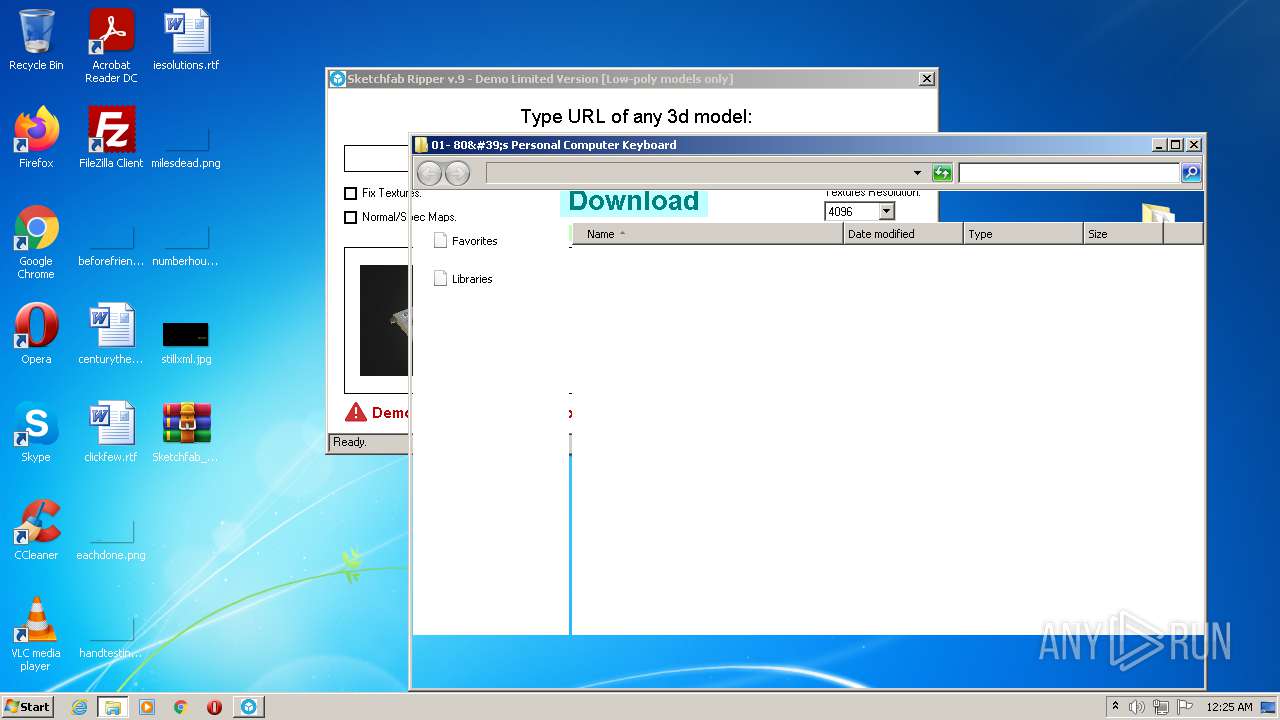Select Sketchfab WinRAR archive icon
The height and width of the screenshot is (720, 1280).
186,432
